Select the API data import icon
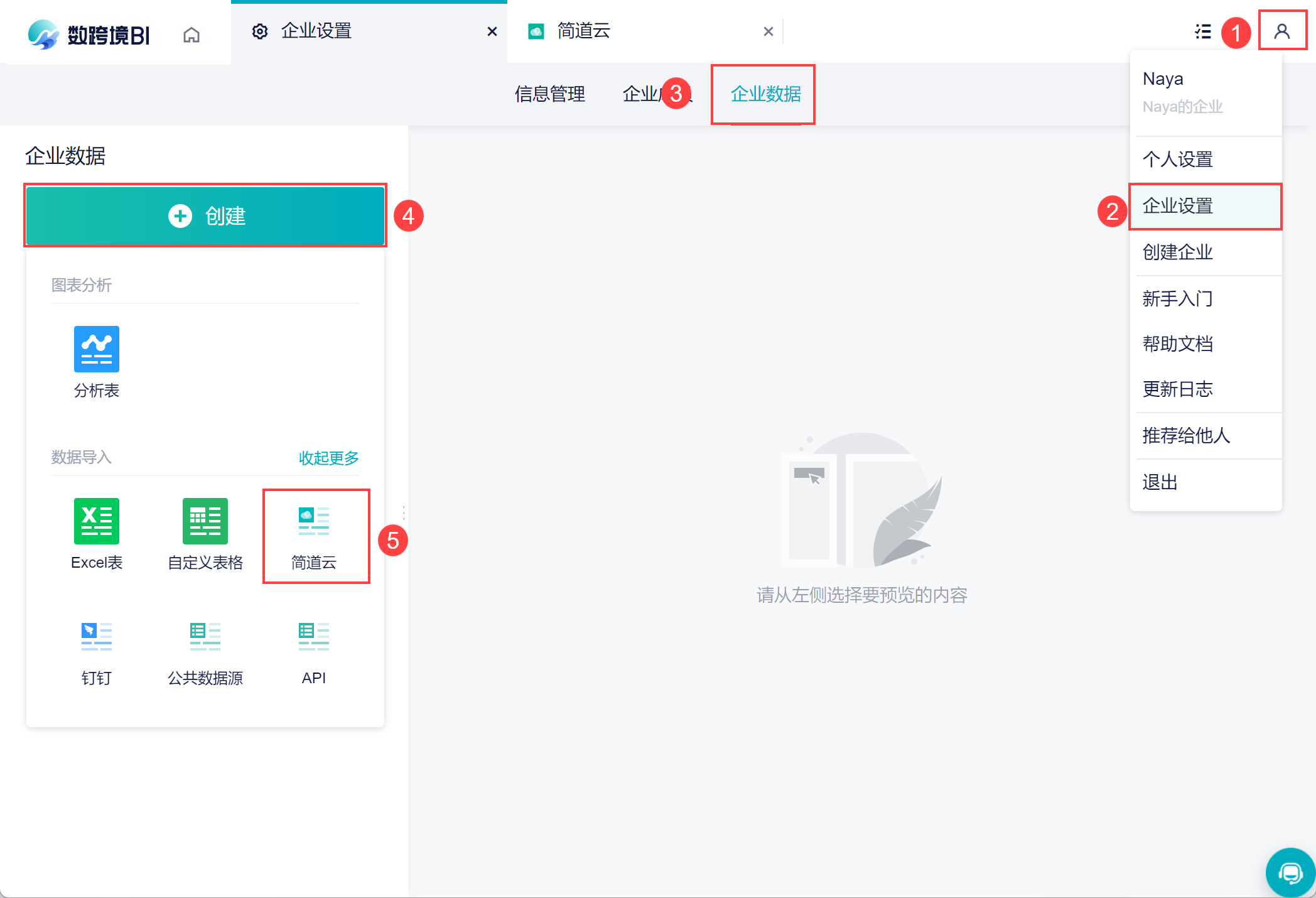This screenshot has height=898, width=1316. 314,636
